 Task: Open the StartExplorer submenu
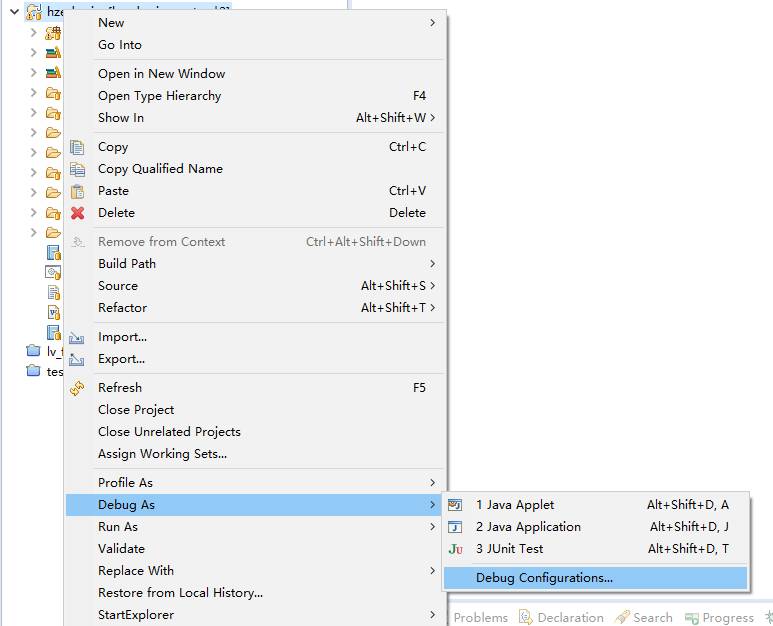tap(255, 615)
